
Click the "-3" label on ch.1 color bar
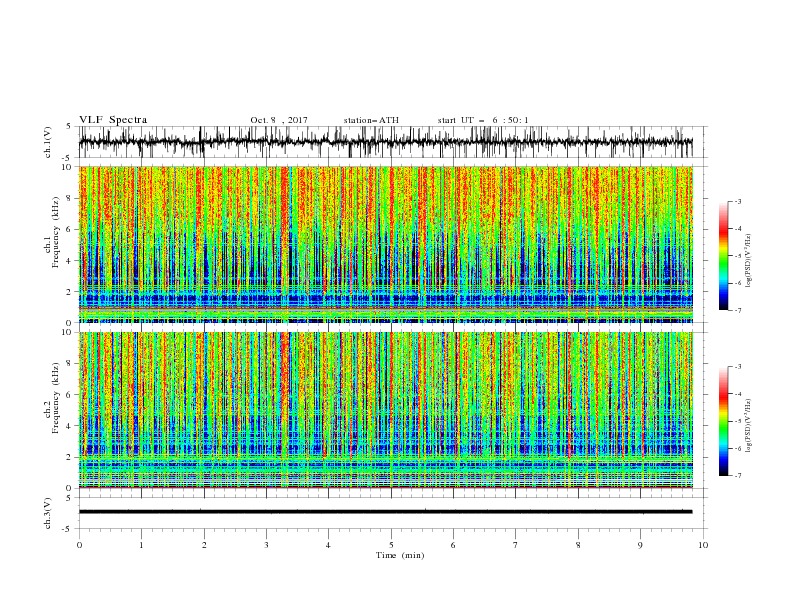[737, 201]
